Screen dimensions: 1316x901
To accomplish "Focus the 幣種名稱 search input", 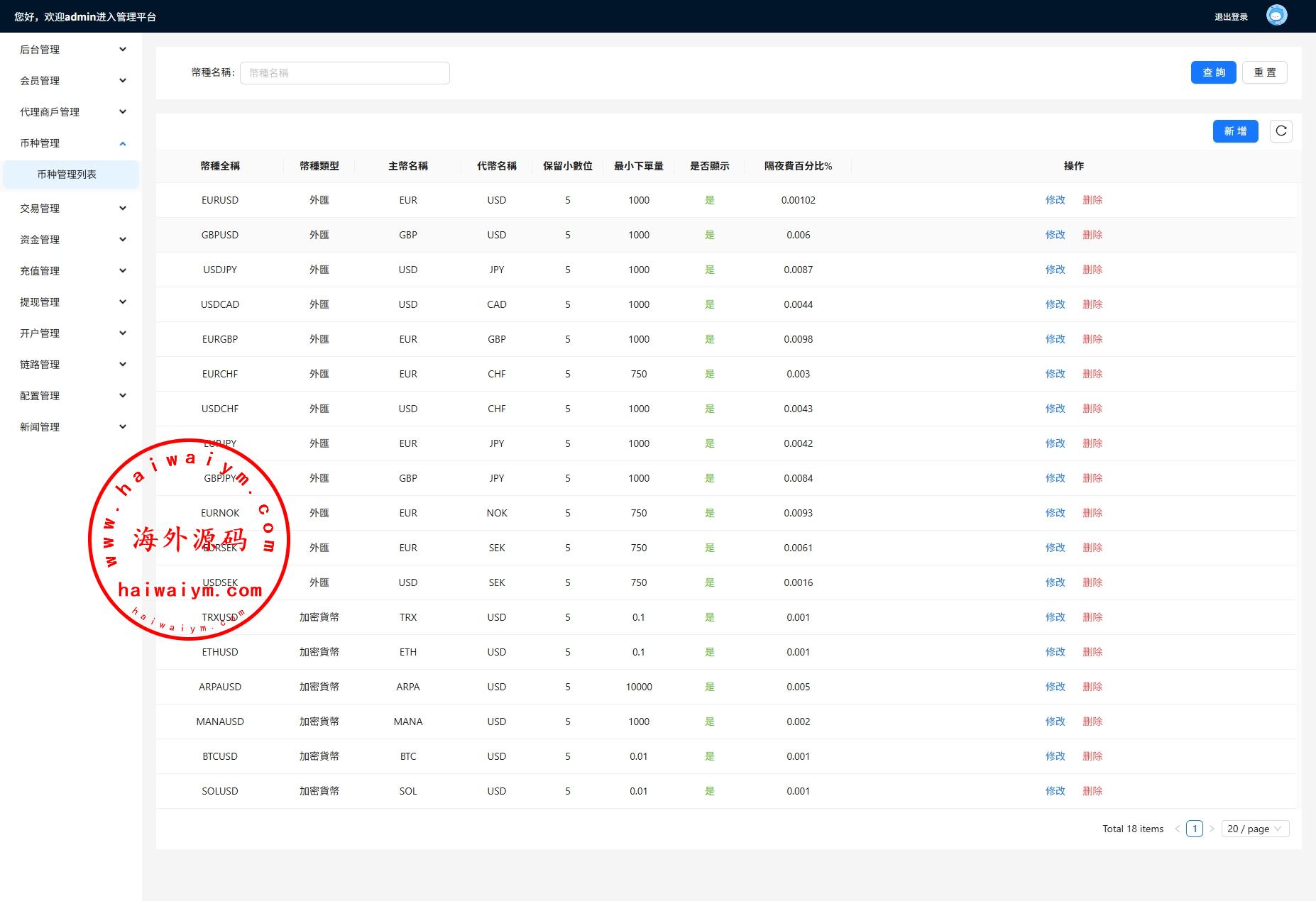I will tap(344, 73).
